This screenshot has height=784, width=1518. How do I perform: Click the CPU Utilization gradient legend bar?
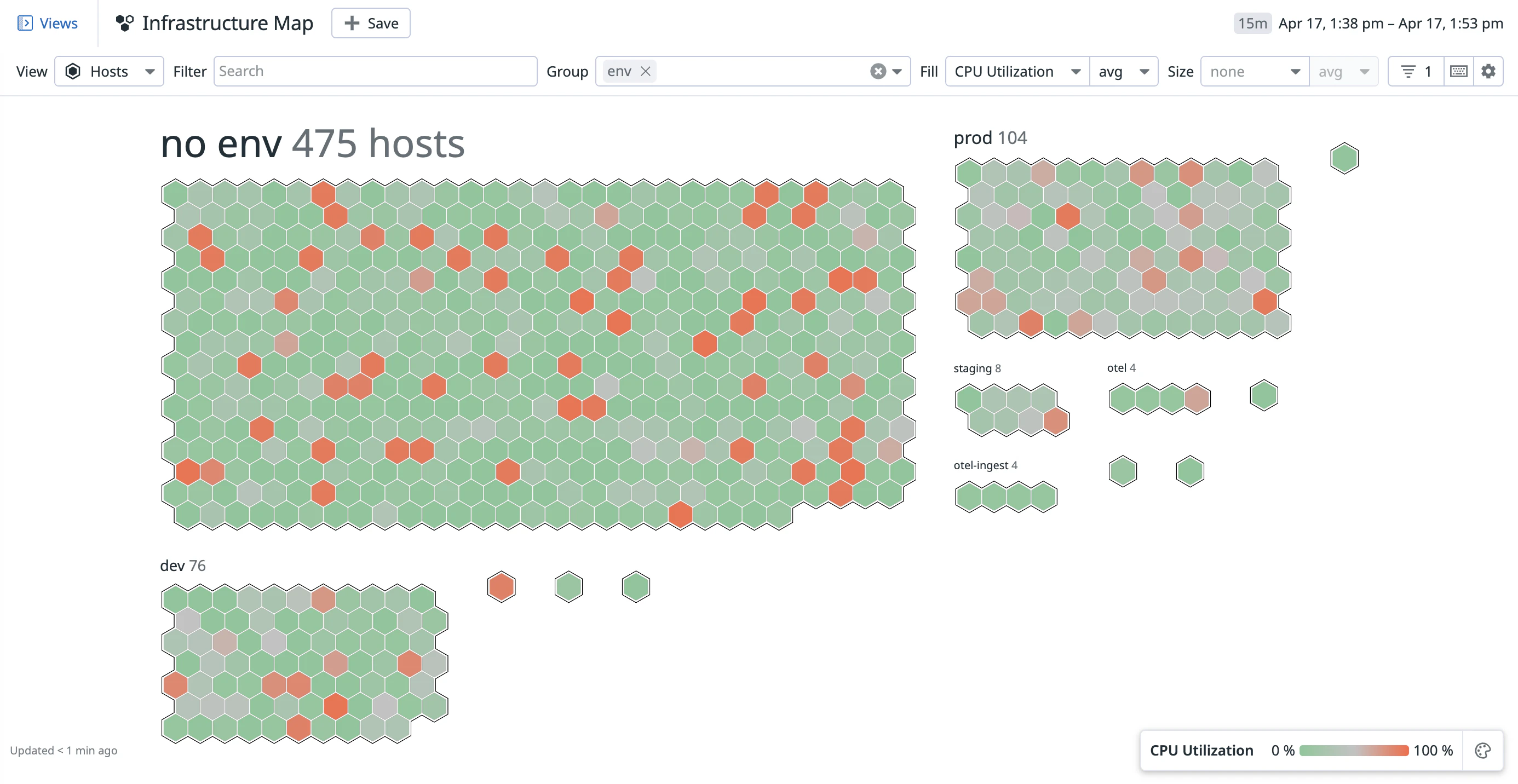[1354, 750]
